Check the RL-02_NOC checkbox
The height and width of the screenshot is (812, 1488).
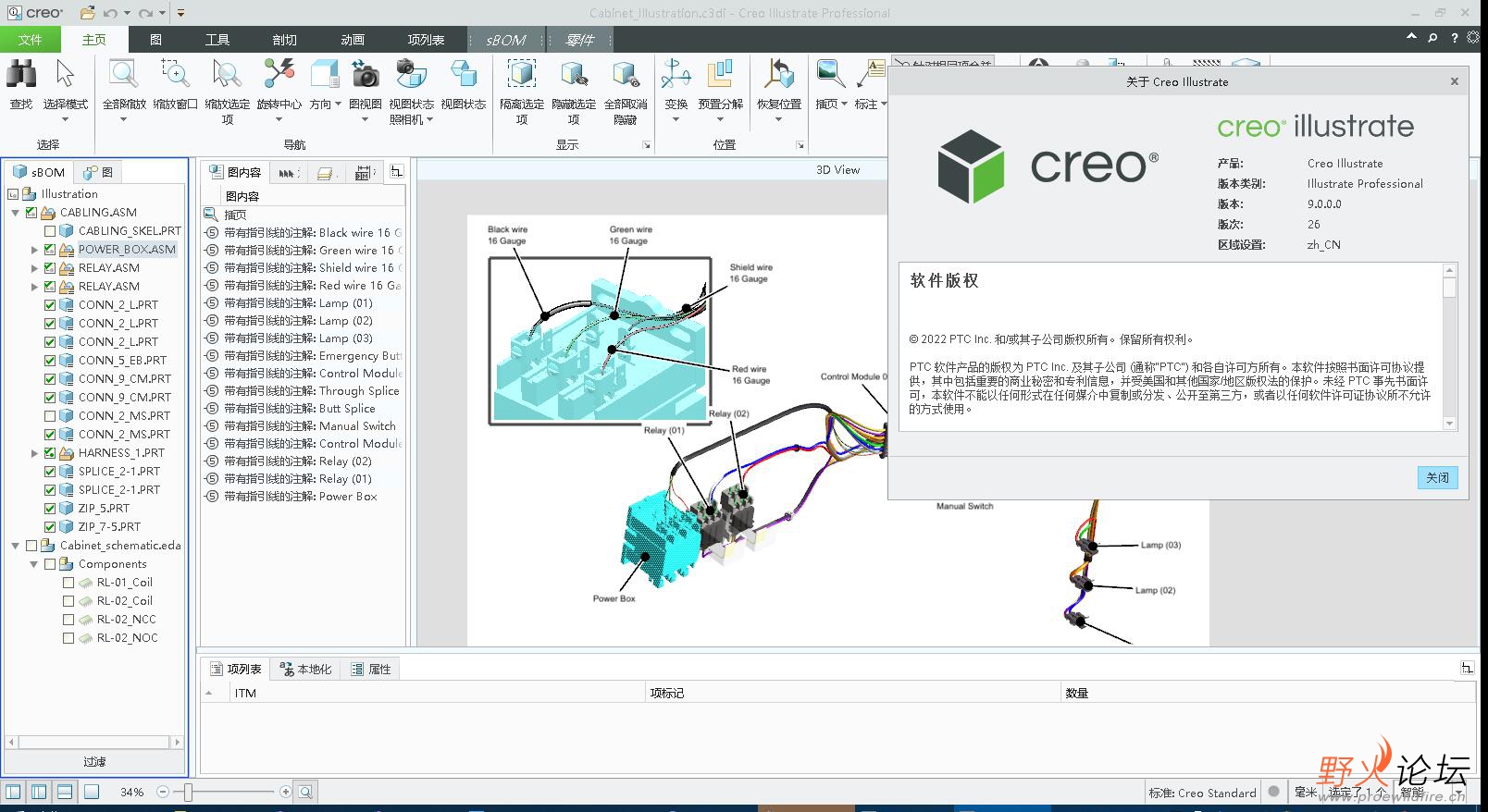(68, 638)
